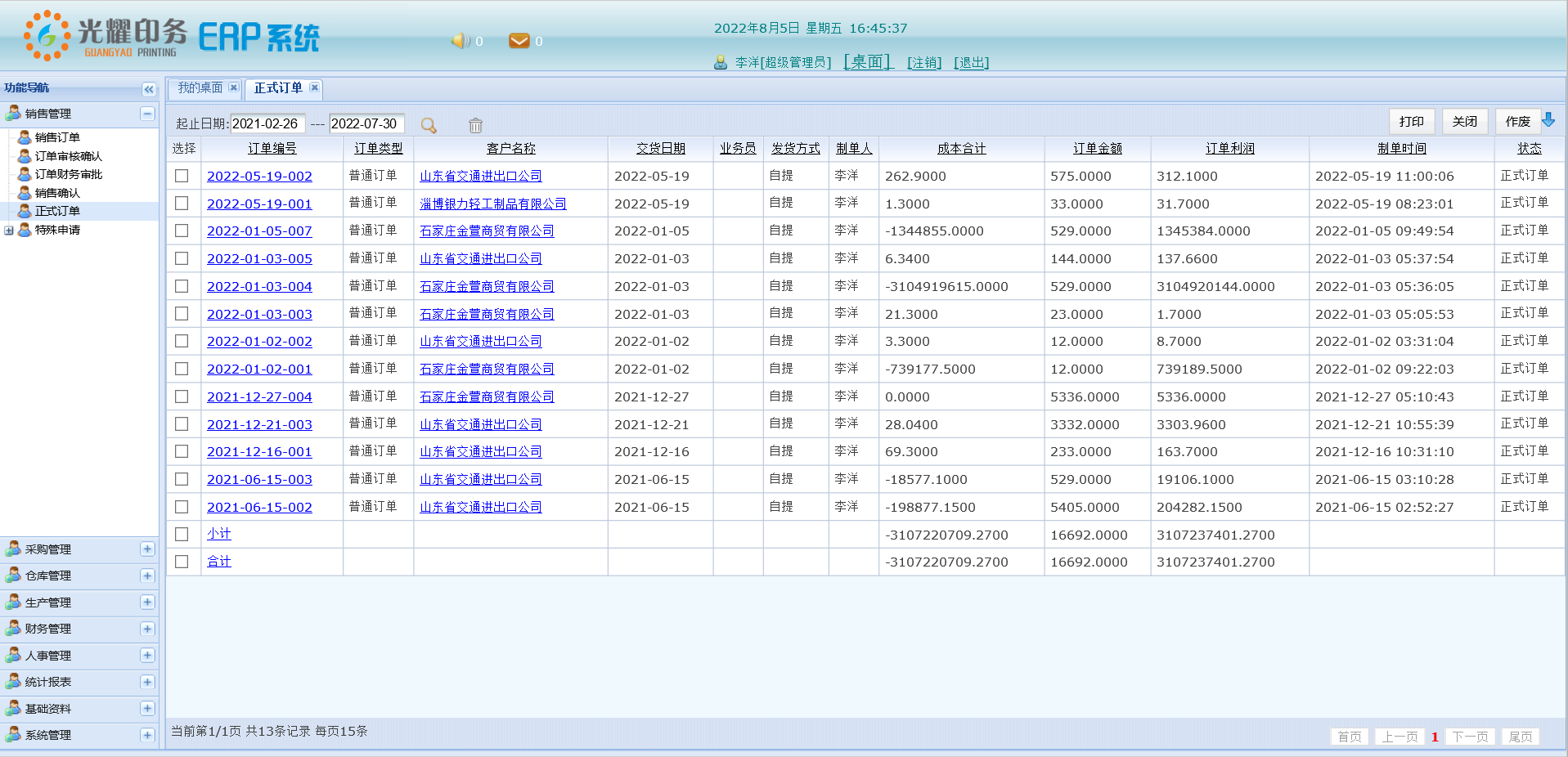Select 正式订单 in the sidebar tree
This screenshot has width=1568, height=757.
57,211
